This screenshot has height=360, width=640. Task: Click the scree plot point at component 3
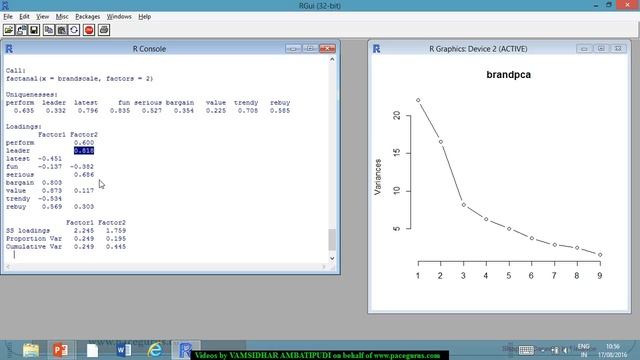[x=464, y=205]
